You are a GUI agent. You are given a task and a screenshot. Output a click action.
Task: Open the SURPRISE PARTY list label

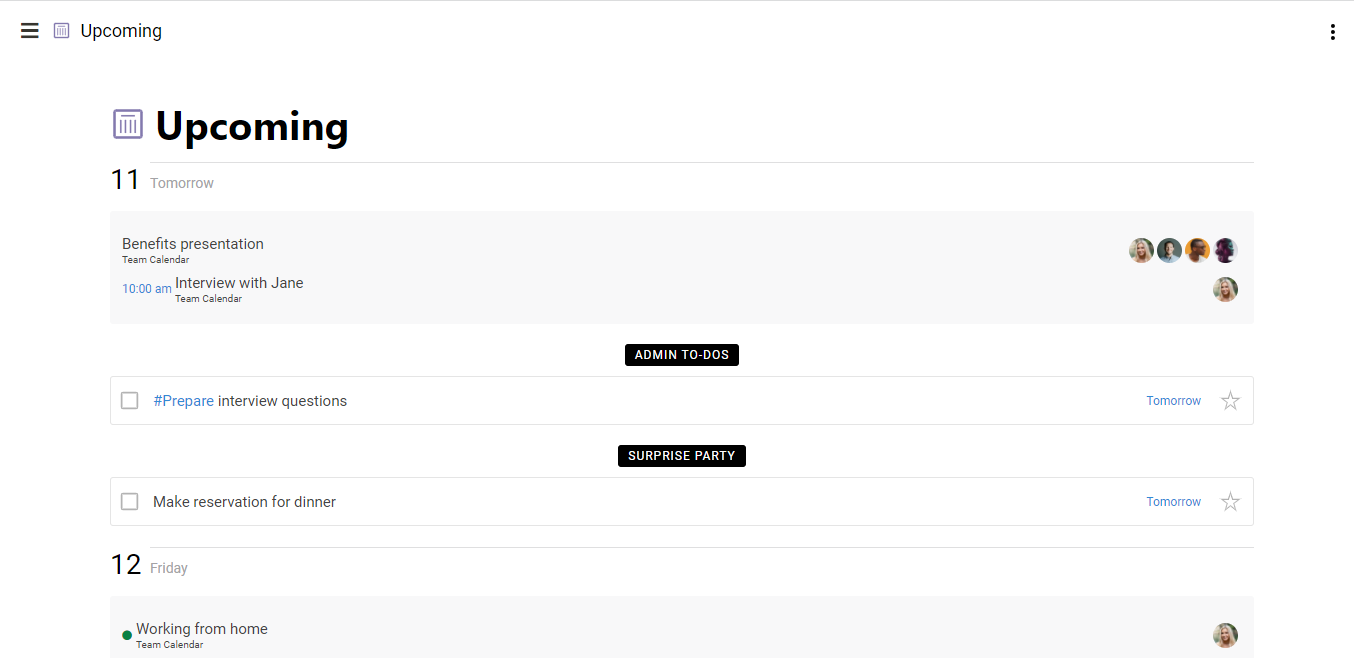[681, 456]
